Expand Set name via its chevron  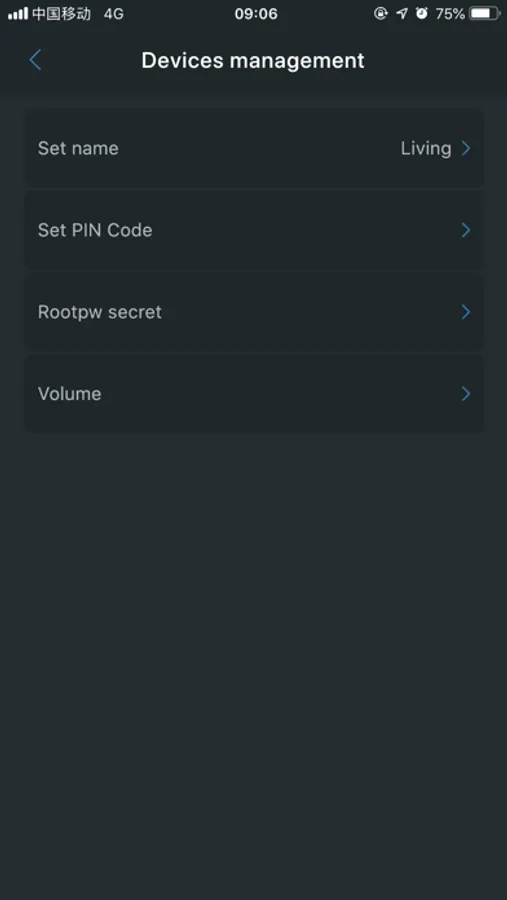click(x=466, y=149)
